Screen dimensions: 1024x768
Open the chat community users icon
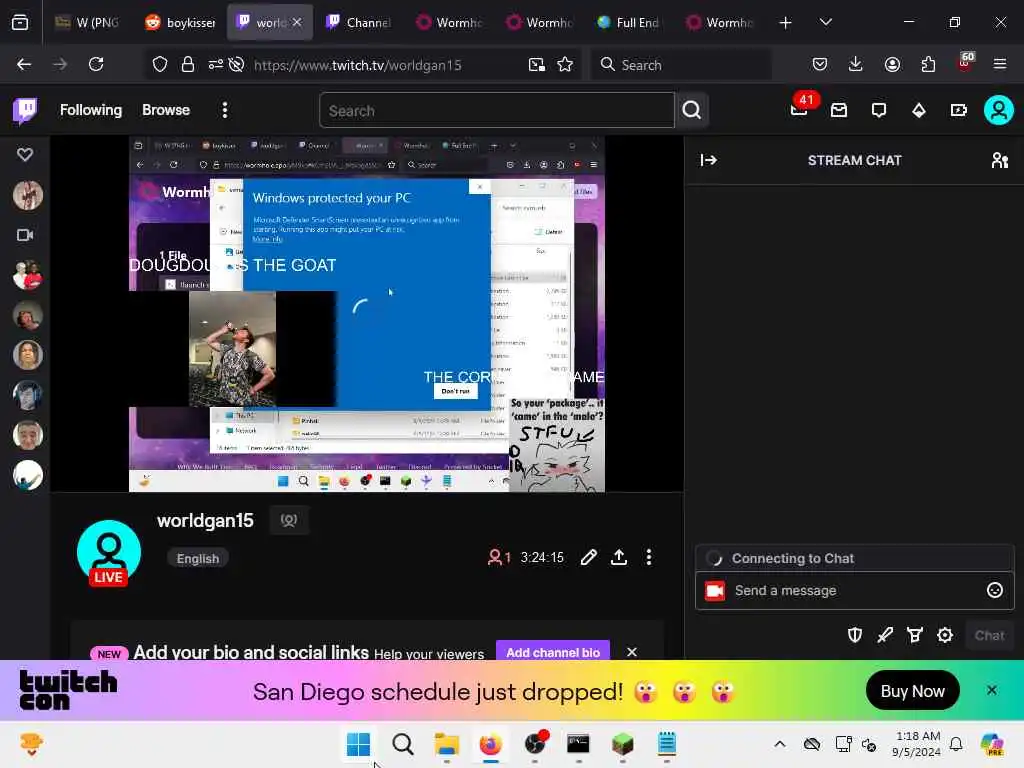coord(1000,160)
